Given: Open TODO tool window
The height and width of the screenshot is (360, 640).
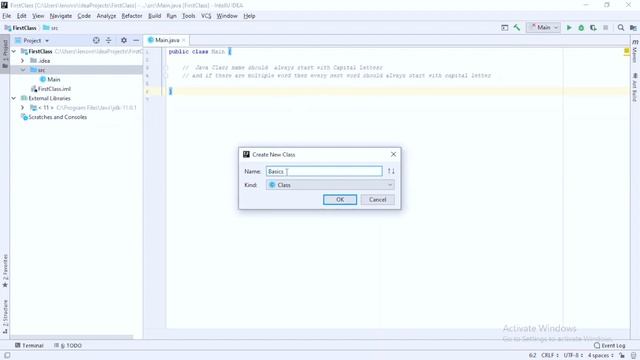Looking at the screenshot, I should coord(68,345).
